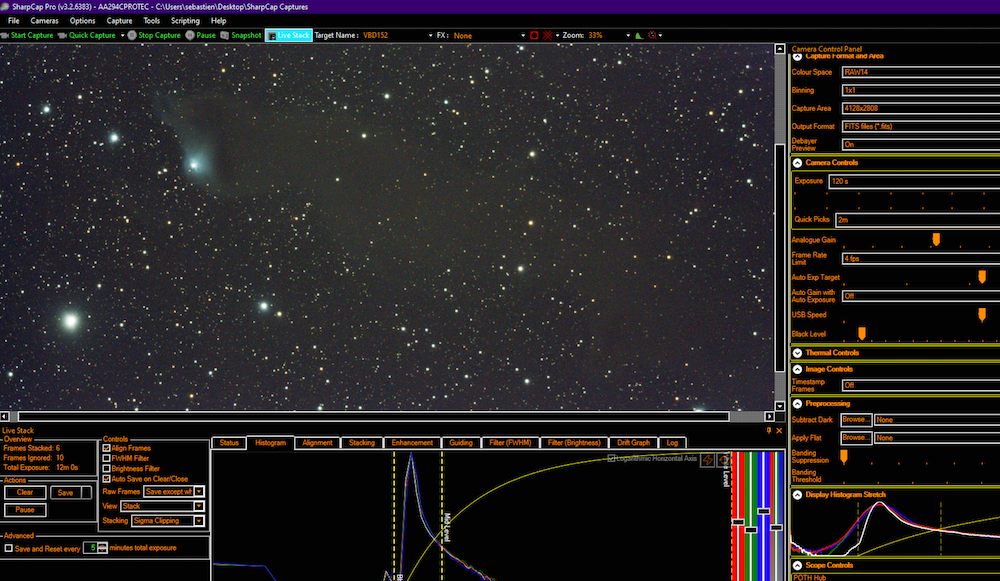The width and height of the screenshot is (1000, 581).
Task: Click the red reticule overlay icon
Action: tap(548, 35)
